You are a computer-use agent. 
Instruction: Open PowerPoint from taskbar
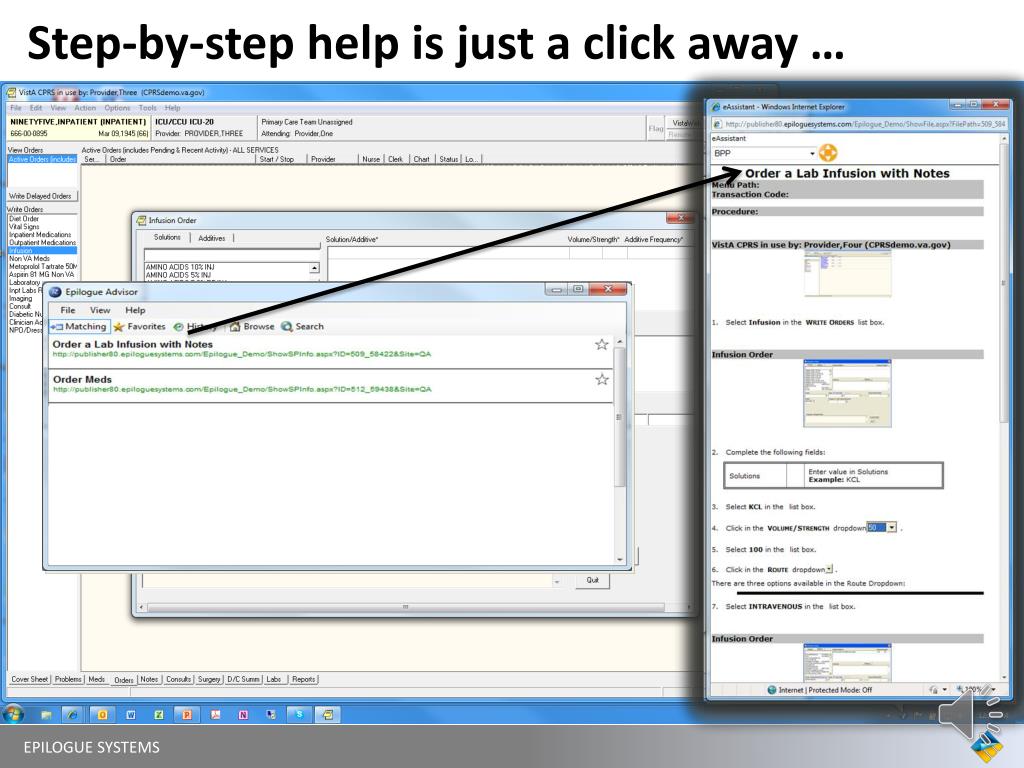pyautogui.click(x=187, y=714)
